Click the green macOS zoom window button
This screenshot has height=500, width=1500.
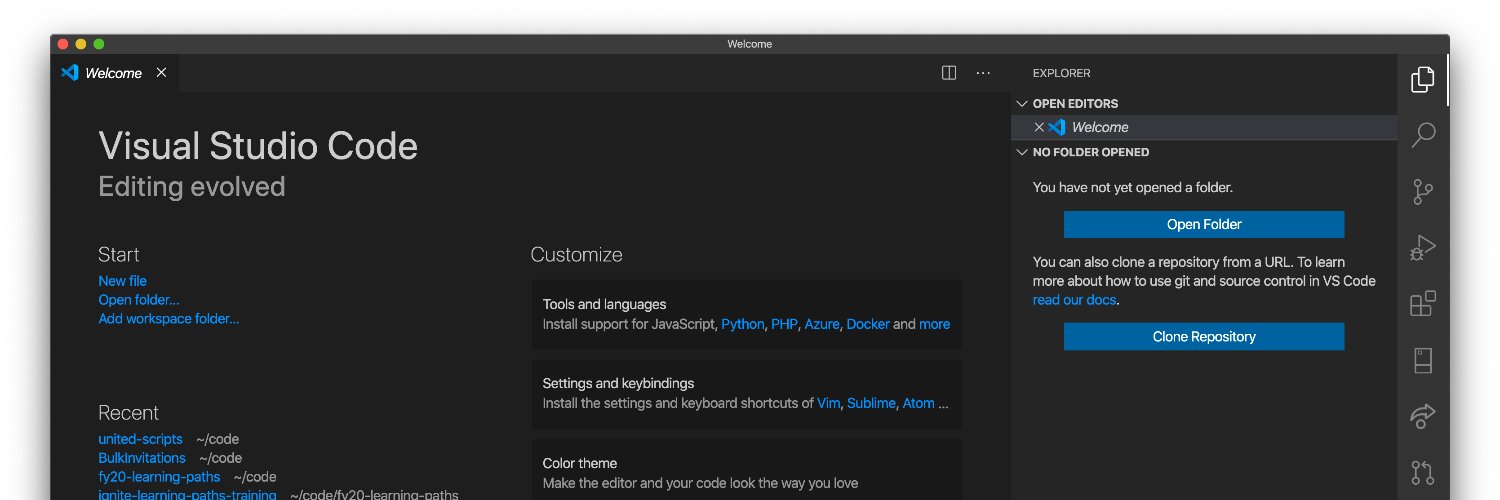[x=99, y=44]
